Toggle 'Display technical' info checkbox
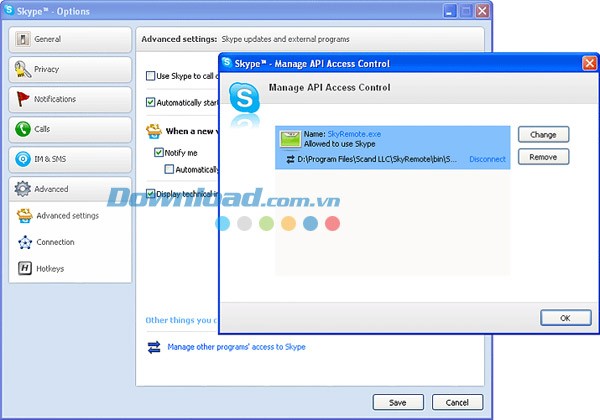Viewport: 600px width, 420px height. tap(151, 194)
